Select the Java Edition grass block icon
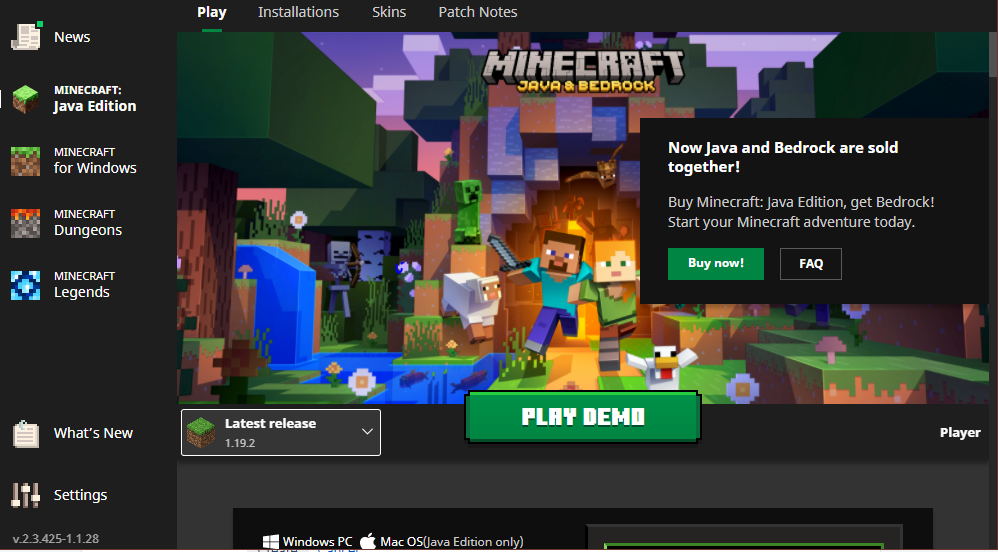Viewport: 998px width, 552px height. (25, 99)
